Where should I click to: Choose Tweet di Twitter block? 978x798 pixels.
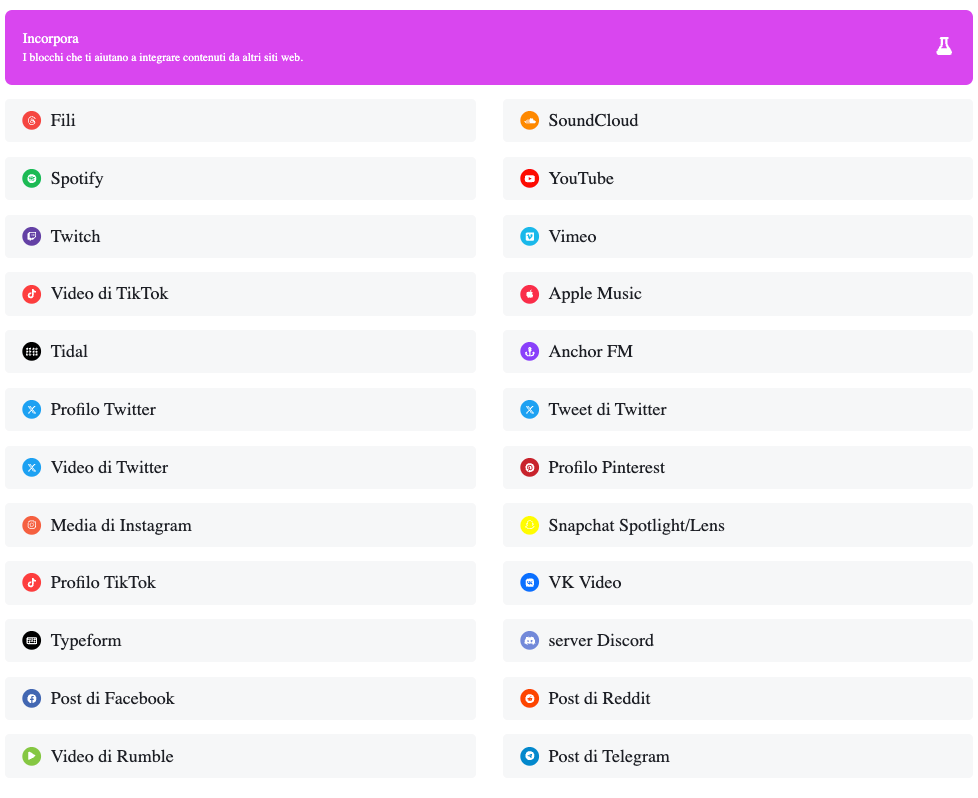point(737,410)
